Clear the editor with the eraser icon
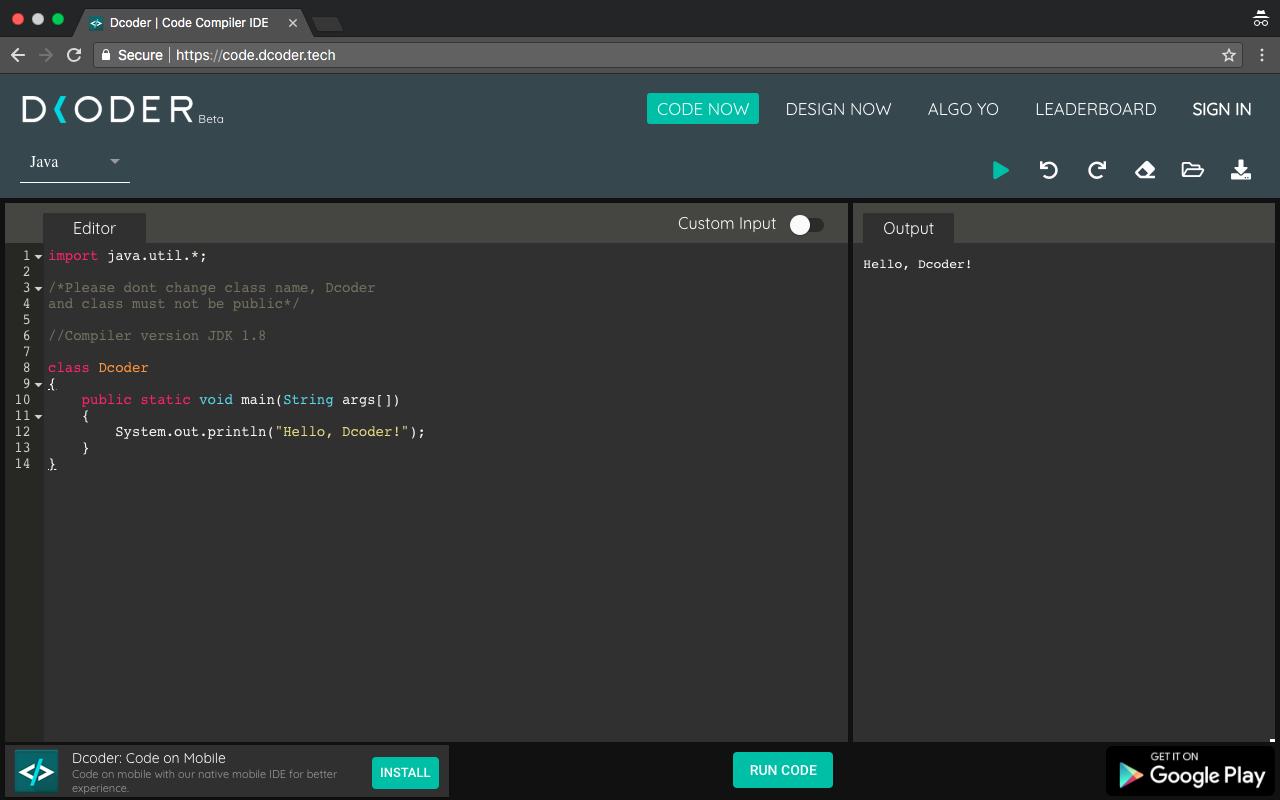Image resolution: width=1280 pixels, height=800 pixels. [x=1145, y=170]
